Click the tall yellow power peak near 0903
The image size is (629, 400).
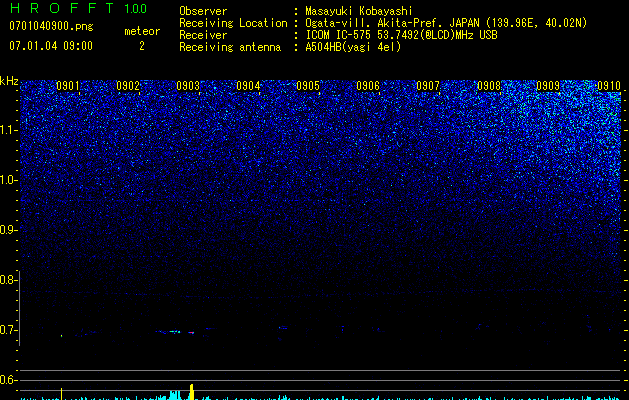tap(192, 392)
